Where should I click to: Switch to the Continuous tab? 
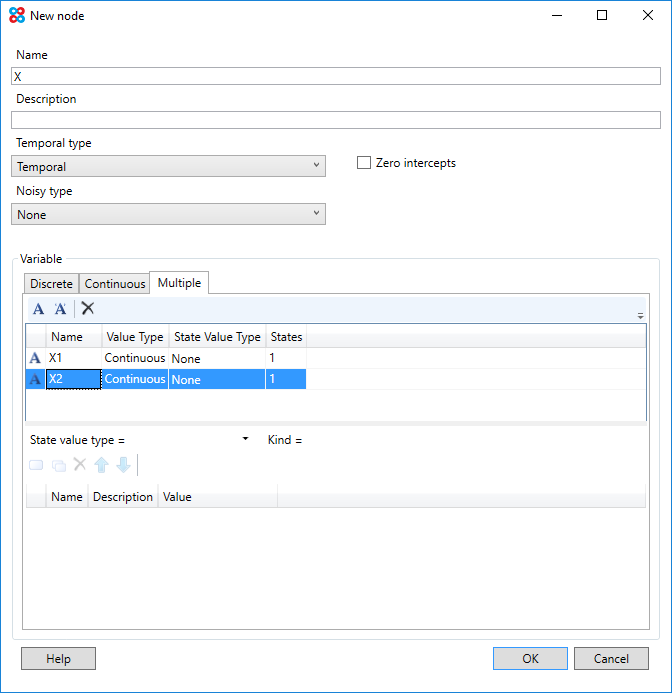pos(115,284)
